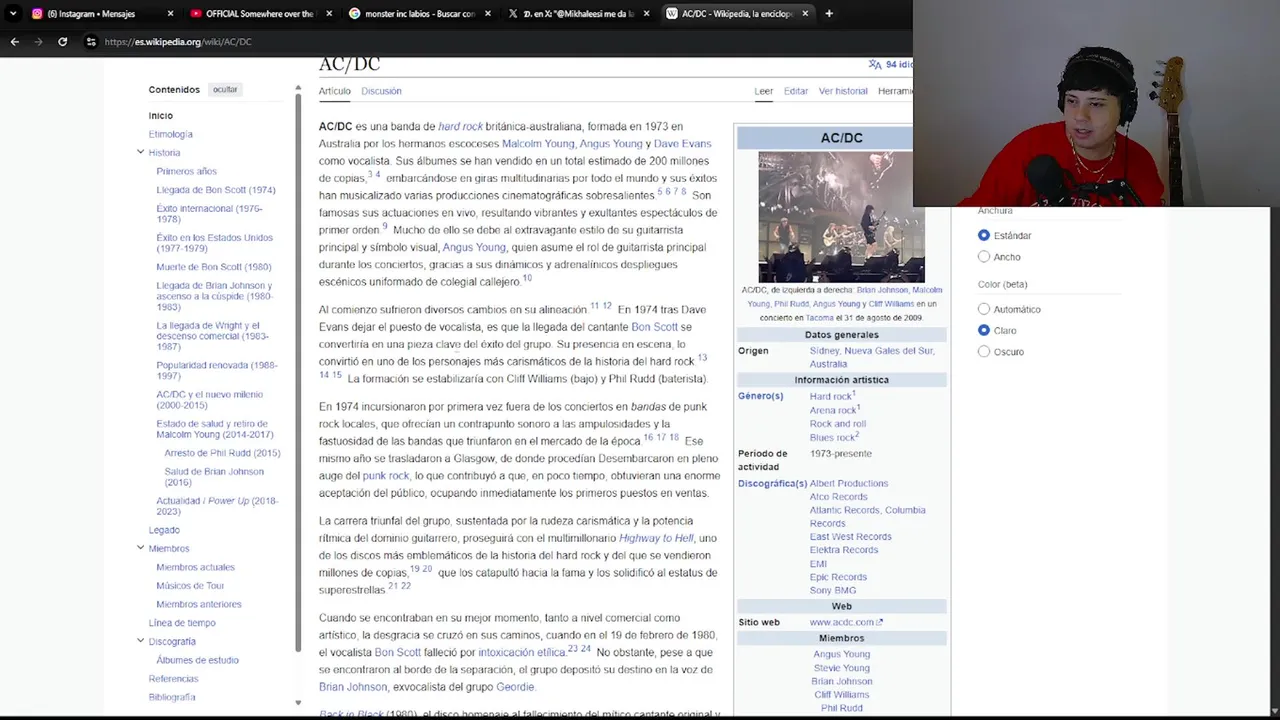Close the Instagram Mensajes tab
This screenshot has height=720, width=1280.
(x=170, y=14)
